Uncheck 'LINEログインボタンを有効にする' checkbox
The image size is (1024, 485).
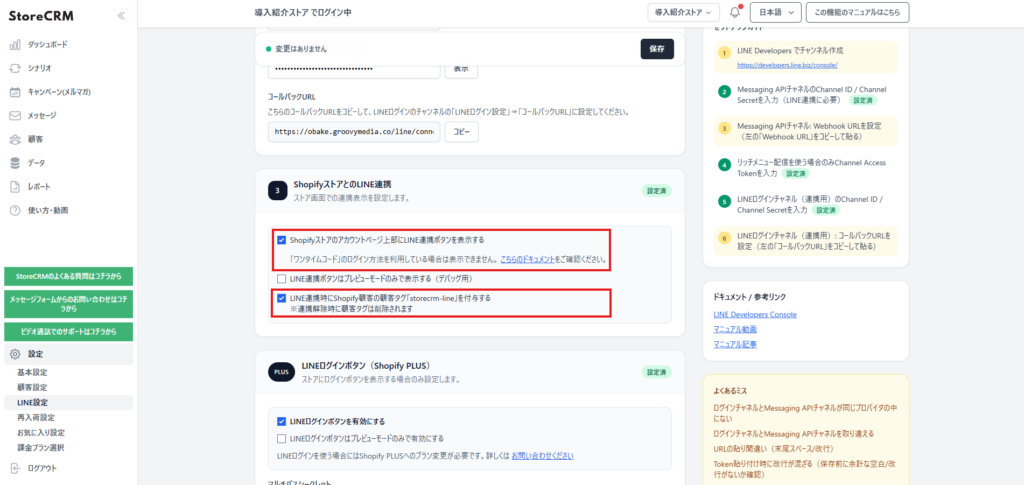point(282,421)
